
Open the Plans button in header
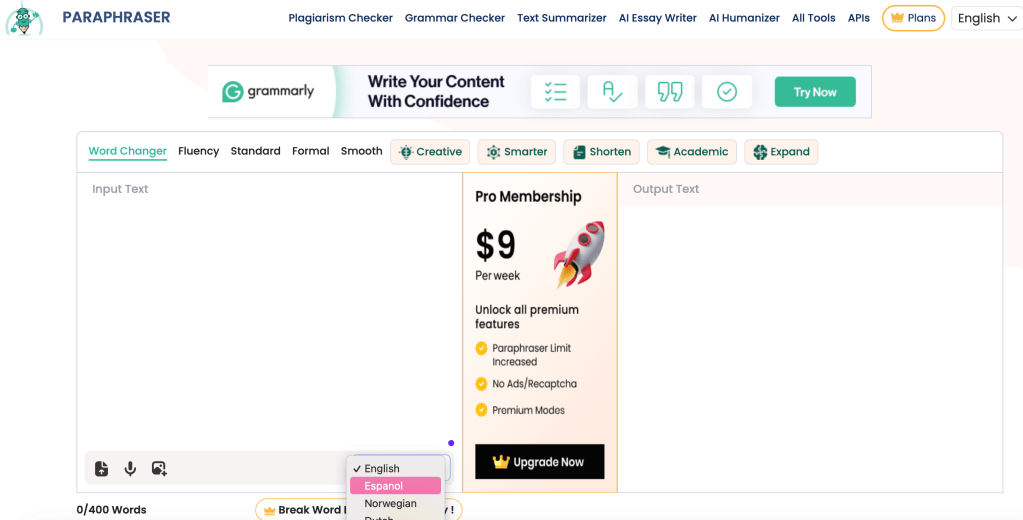913,18
